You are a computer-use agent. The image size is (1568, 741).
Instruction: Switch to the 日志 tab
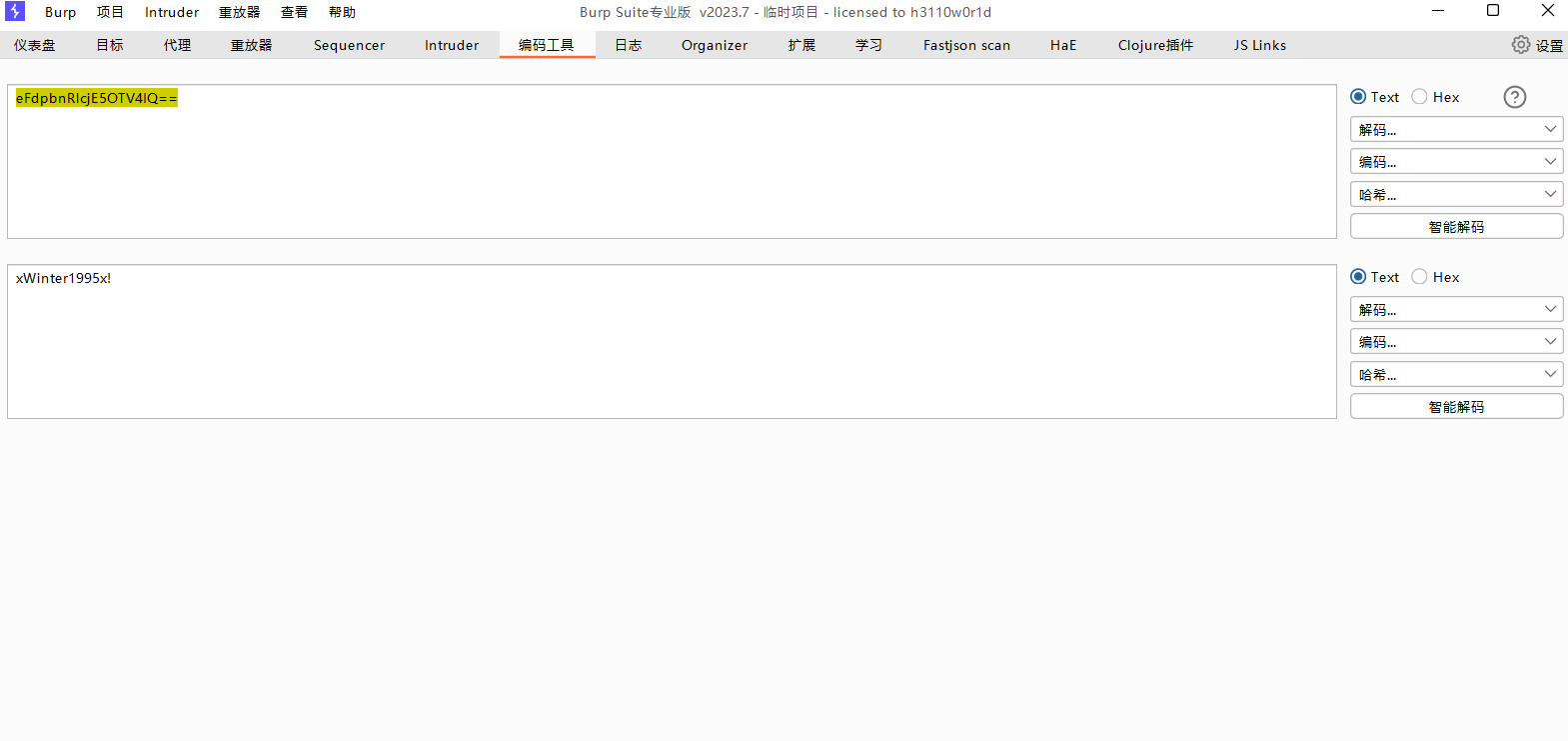(628, 45)
